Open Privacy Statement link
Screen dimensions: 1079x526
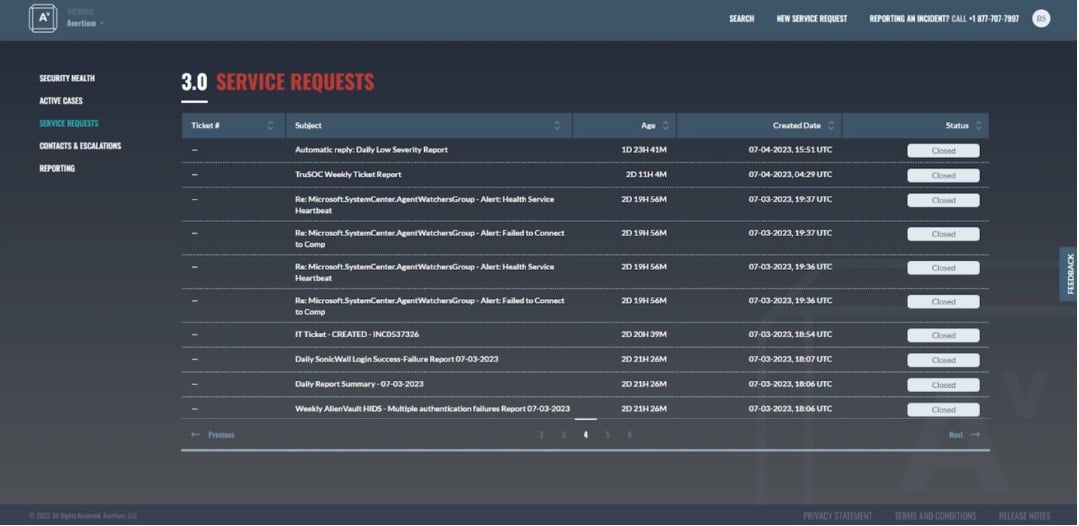(x=837, y=516)
